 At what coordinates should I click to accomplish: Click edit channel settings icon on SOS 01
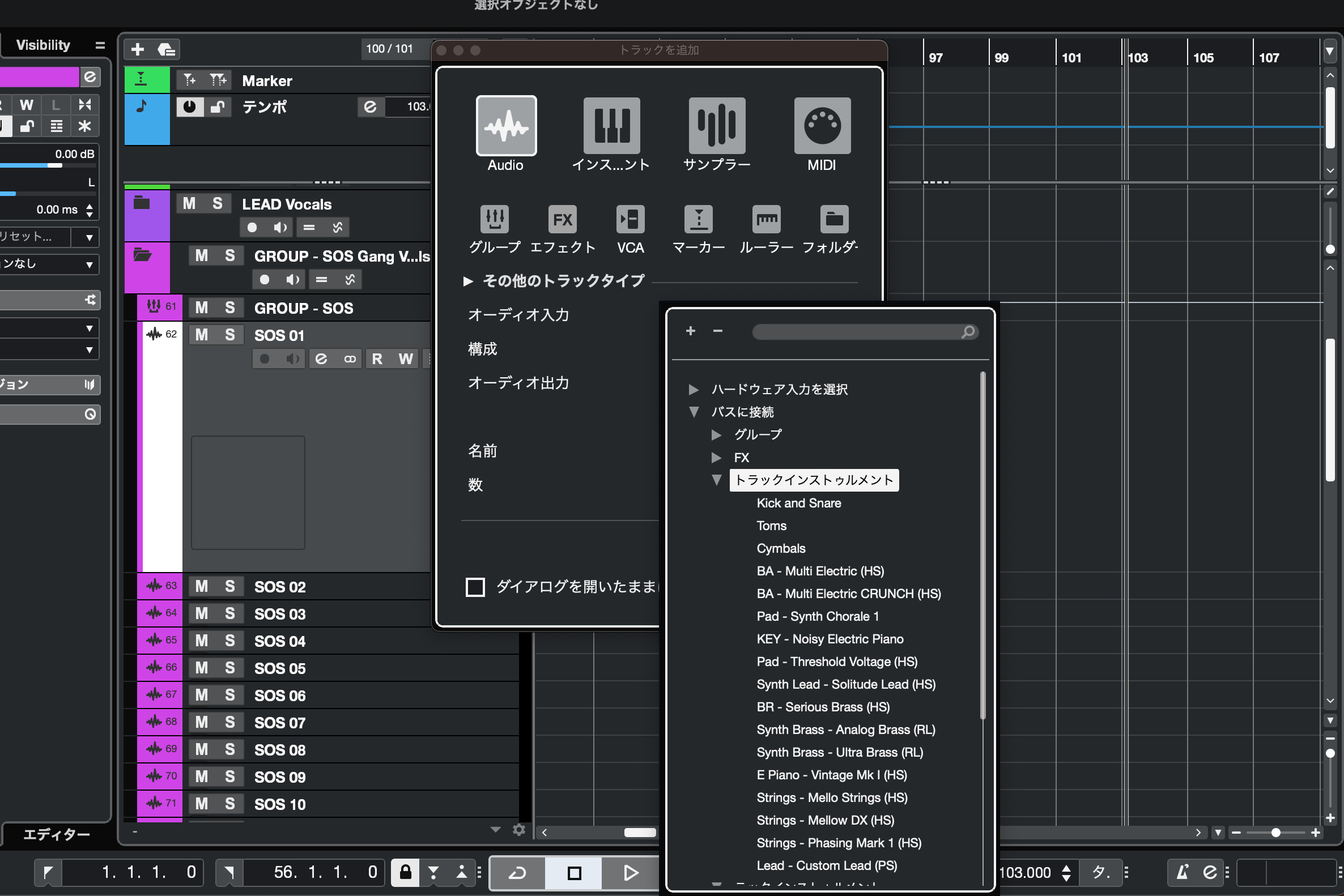321,359
